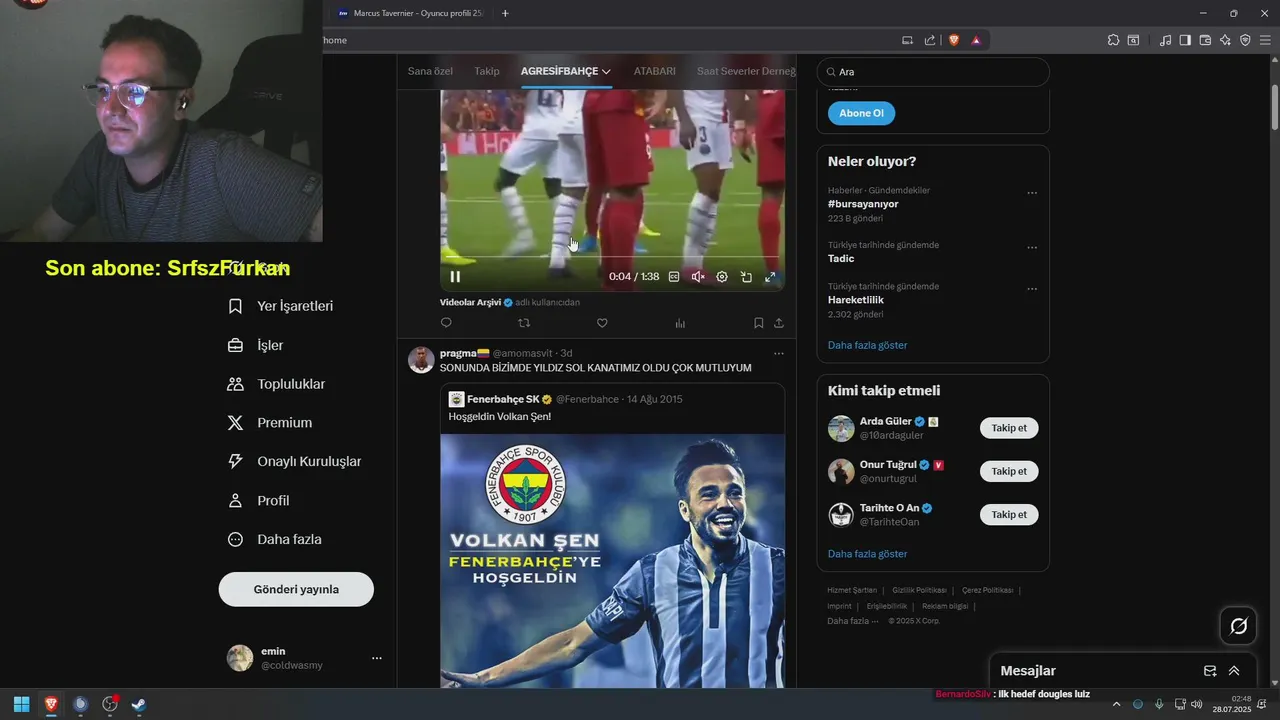Open Gizlilik Politikası footer link

click(920, 590)
